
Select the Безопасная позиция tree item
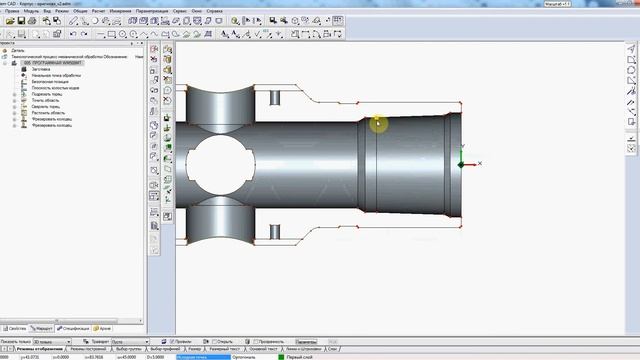point(50,82)
